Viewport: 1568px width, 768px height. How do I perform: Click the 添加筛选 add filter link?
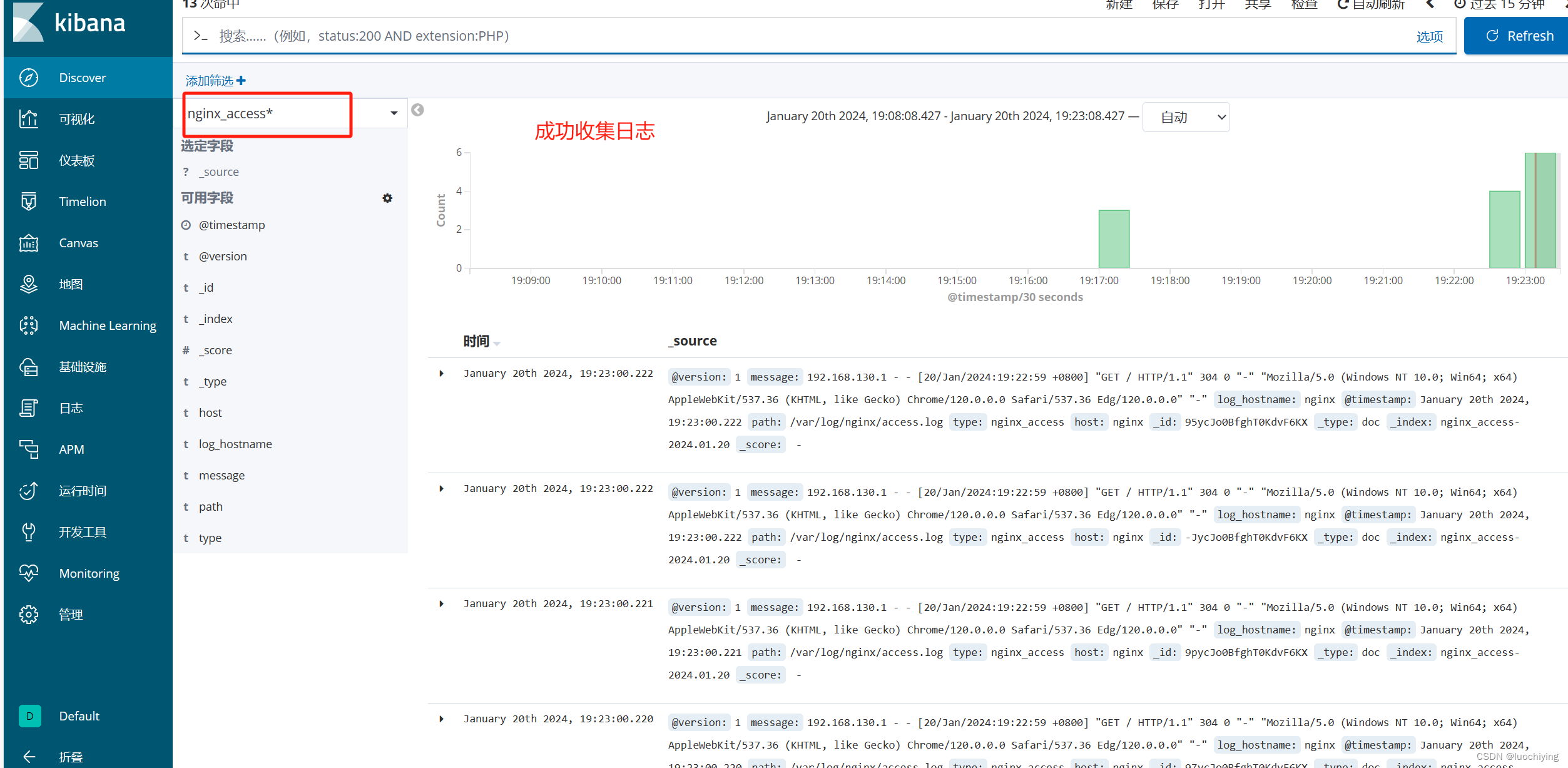click(x=215, y=81)
